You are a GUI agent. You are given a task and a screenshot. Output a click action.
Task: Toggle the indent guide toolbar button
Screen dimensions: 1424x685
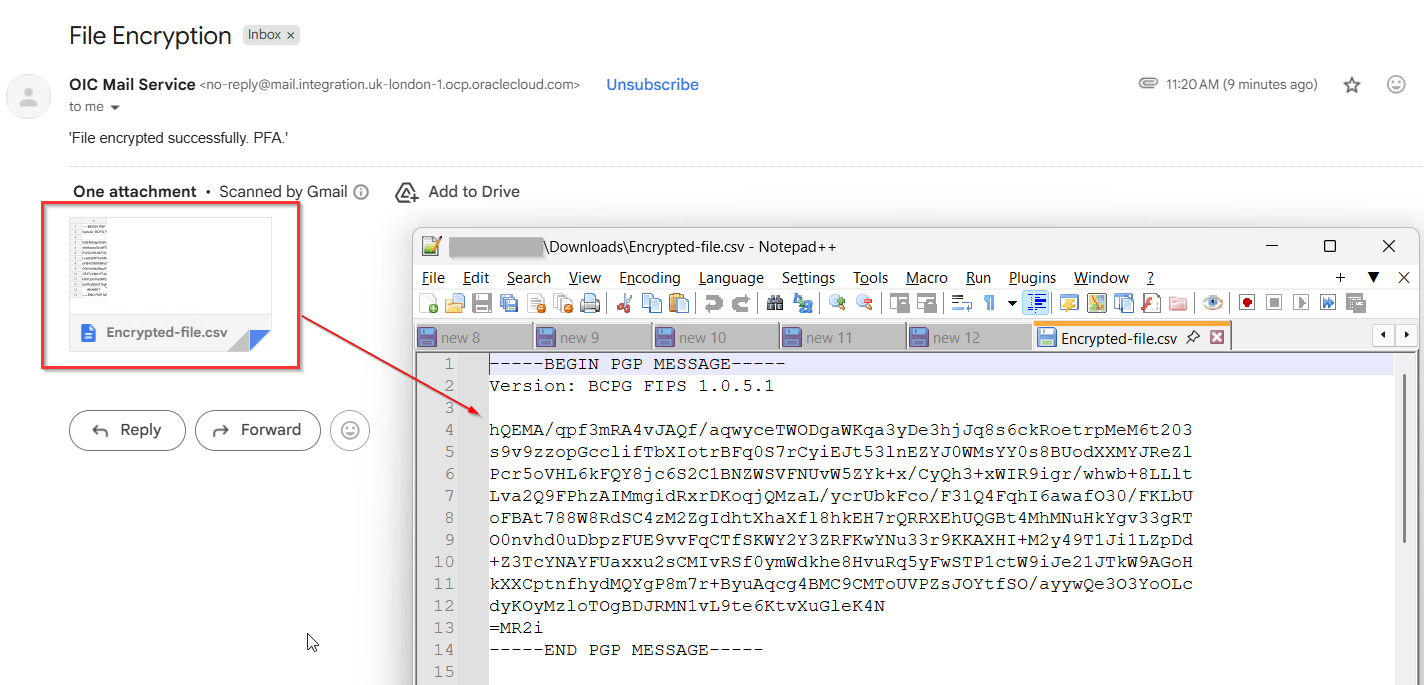click(x=1036, y=303)
